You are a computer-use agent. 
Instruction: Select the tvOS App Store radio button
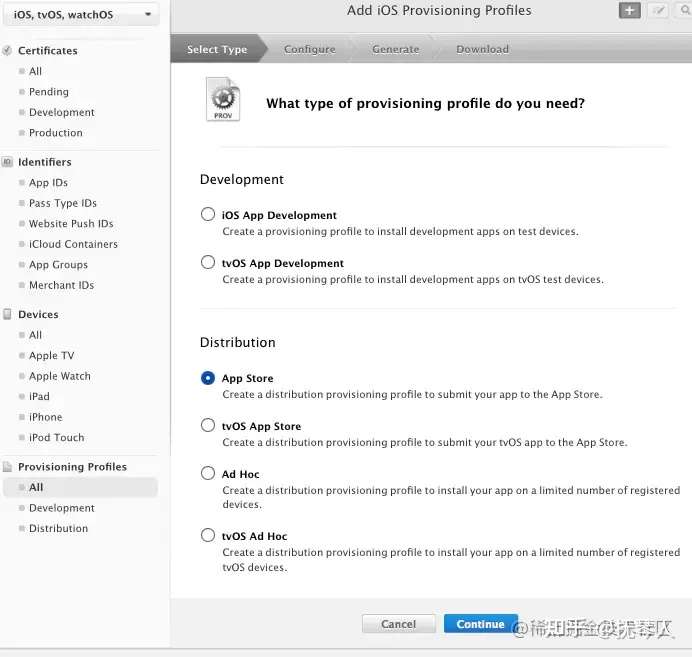click(x=208, y=425)
